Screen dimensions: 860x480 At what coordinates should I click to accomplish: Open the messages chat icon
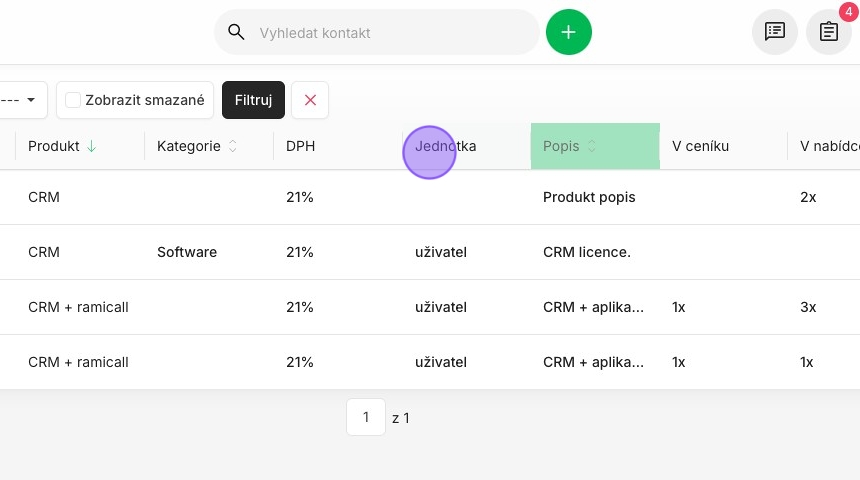[x=774, y=32]
